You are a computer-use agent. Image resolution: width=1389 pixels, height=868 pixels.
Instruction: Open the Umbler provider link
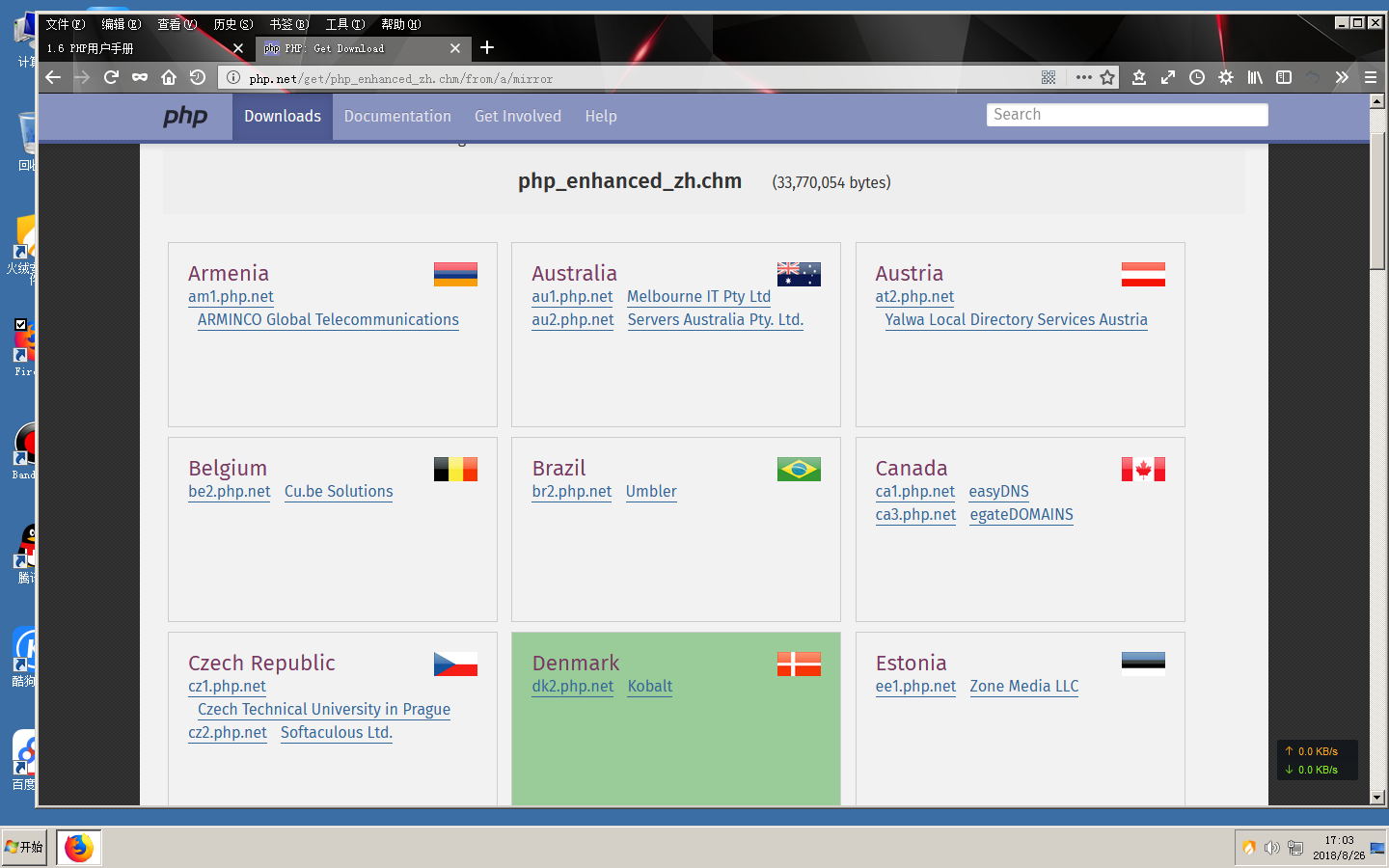(651, 492)
